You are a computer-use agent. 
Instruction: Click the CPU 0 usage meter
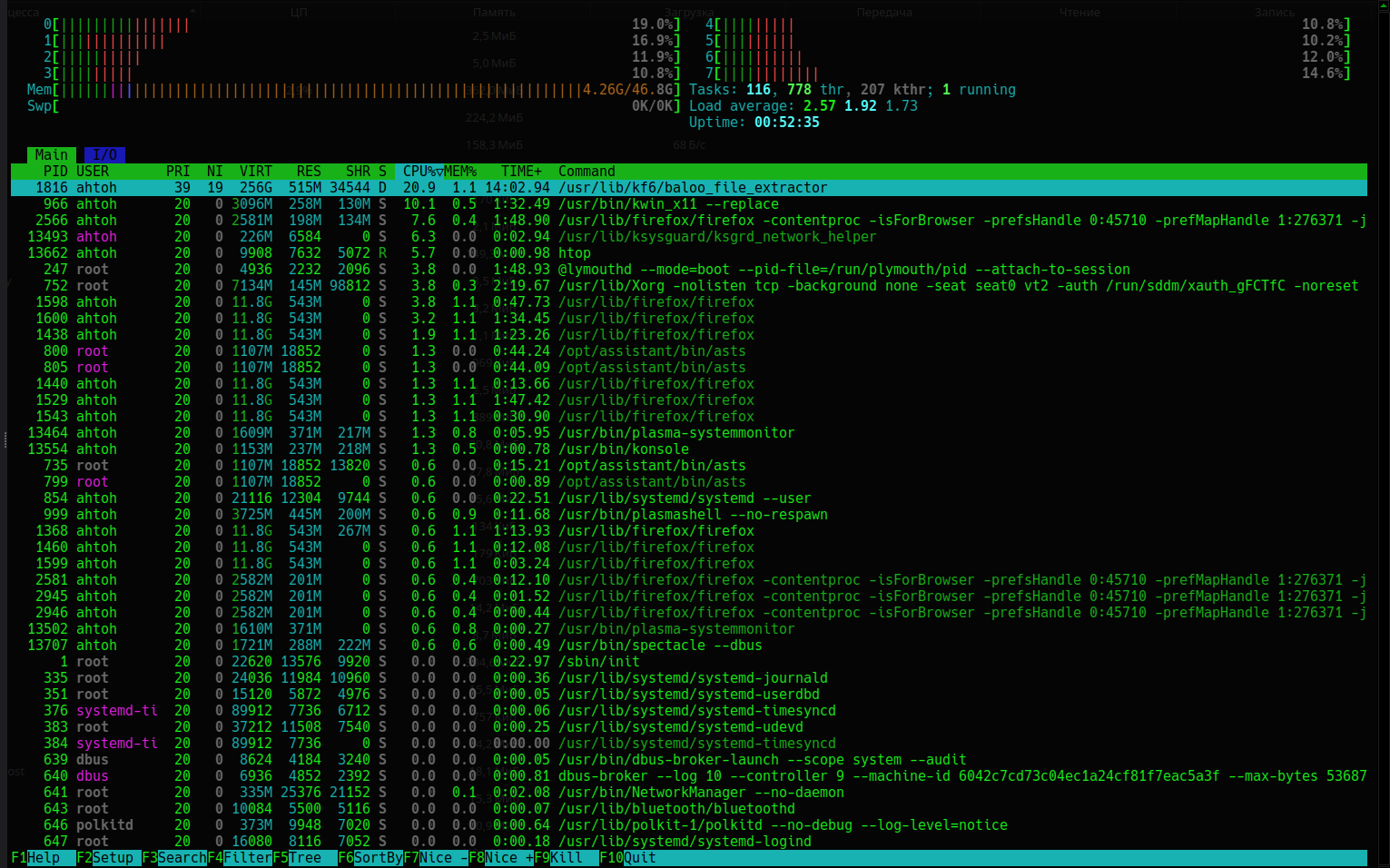click(x=362, y=25)
